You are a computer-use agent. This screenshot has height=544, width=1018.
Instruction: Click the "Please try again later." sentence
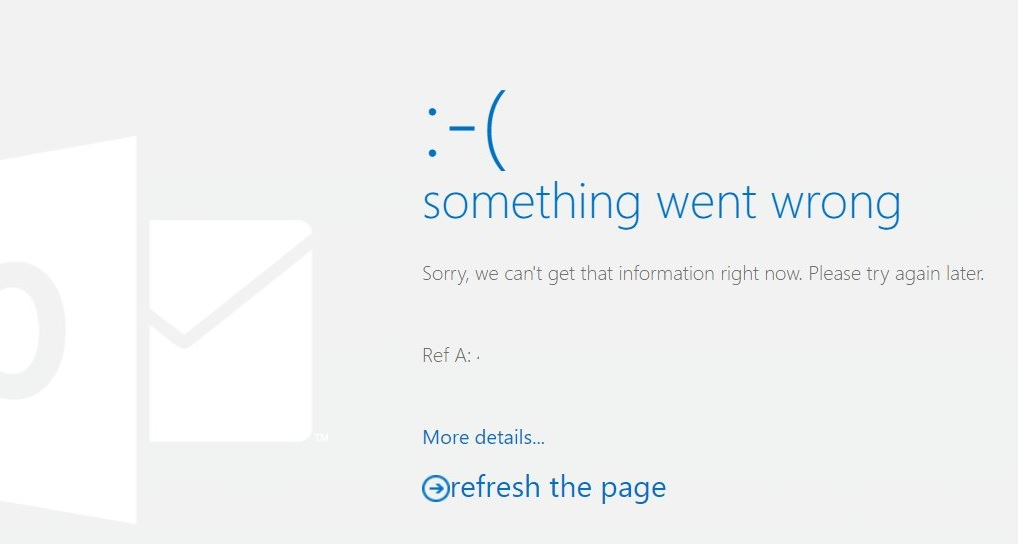pyautogui.click(x=897, y=273)
